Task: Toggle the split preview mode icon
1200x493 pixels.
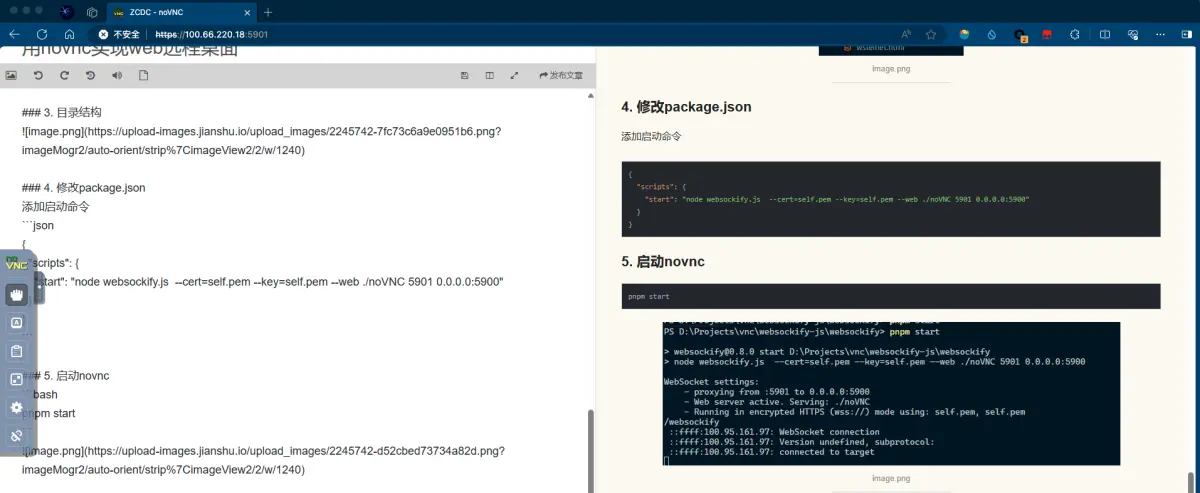Action: 489,75
